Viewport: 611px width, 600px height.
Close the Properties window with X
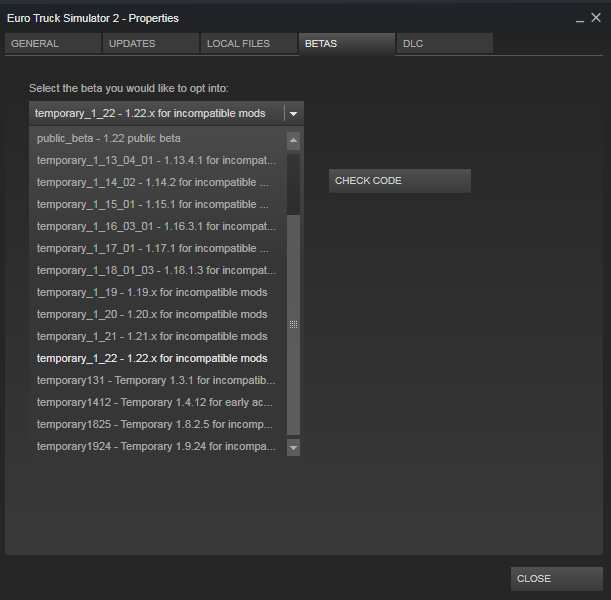(x=596, y=18)
